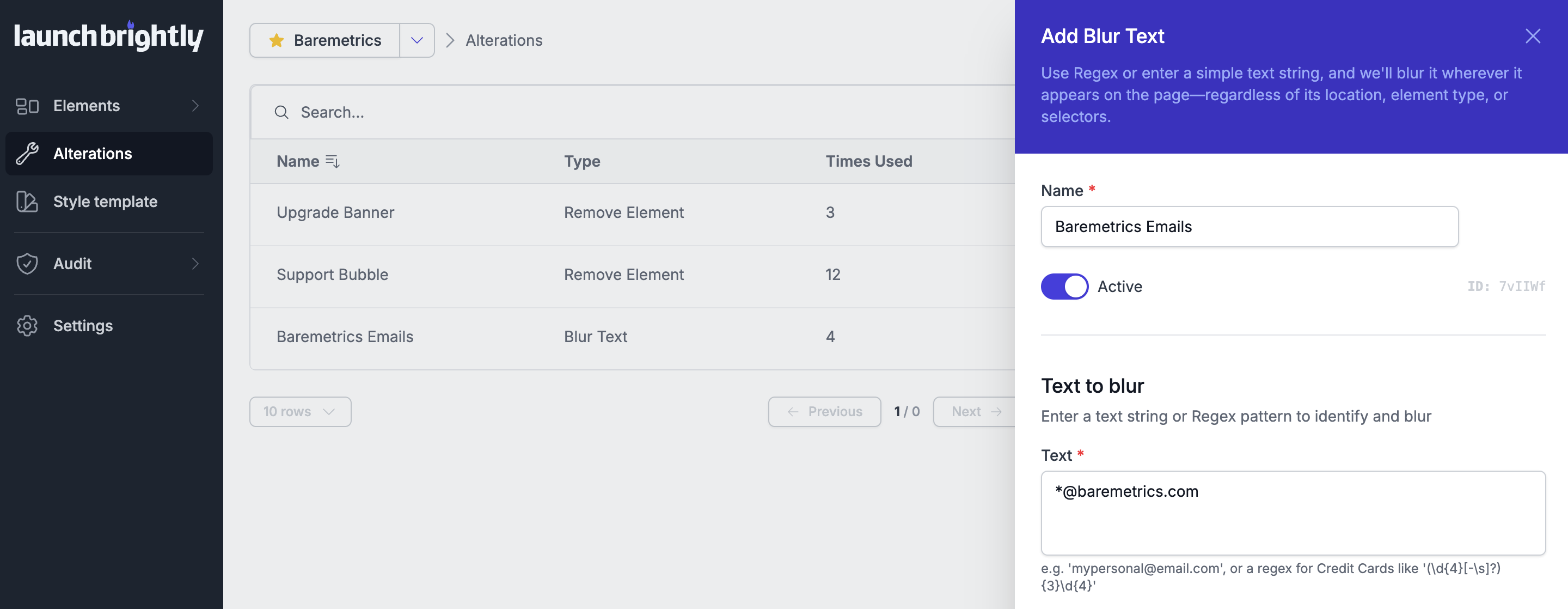Viewport: 1568px width, 609px height.
Task: Click the gold star beside Baremetrics
Action: 277,40
